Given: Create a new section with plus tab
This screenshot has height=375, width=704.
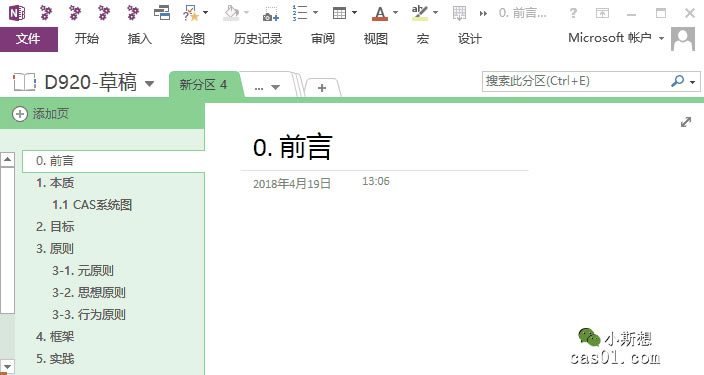Looking at the screenshot, I should coord(322,88).
